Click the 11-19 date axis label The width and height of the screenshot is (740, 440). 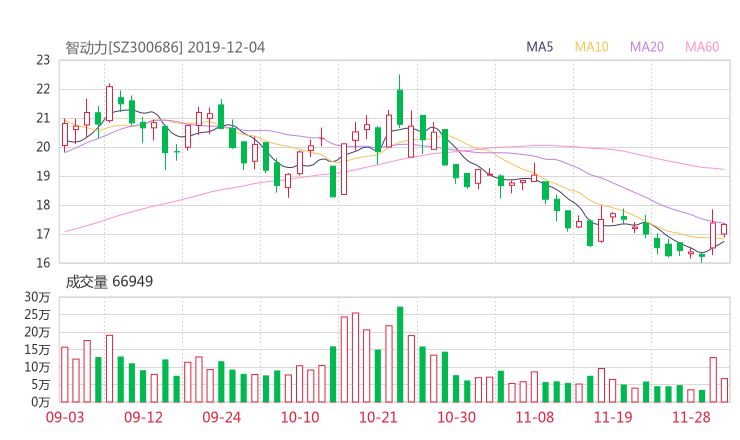613,417
